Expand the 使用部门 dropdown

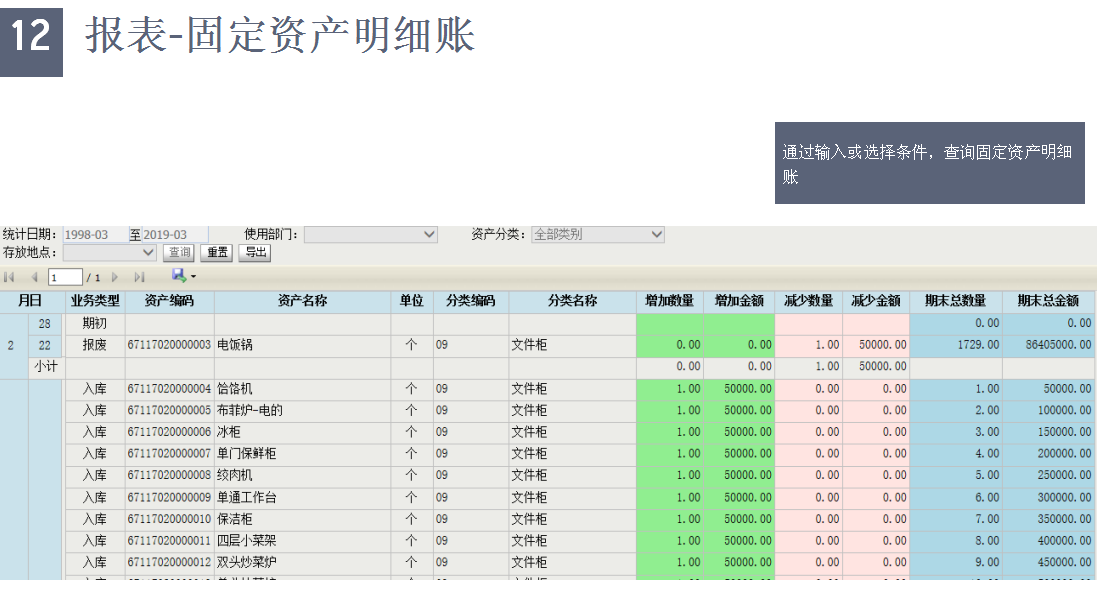[x=429, y=234]
